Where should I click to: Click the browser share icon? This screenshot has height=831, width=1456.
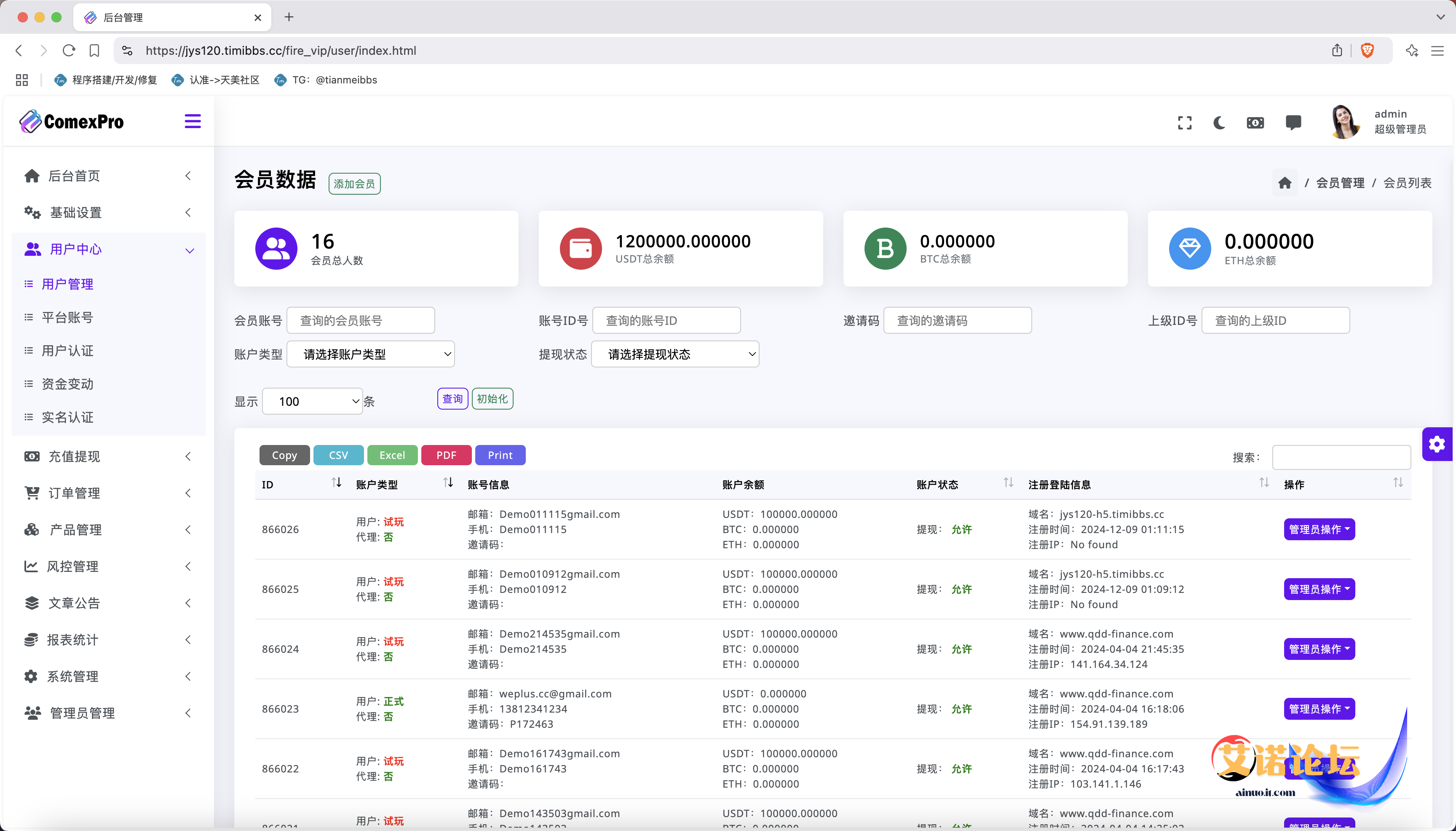(1337, 51)
